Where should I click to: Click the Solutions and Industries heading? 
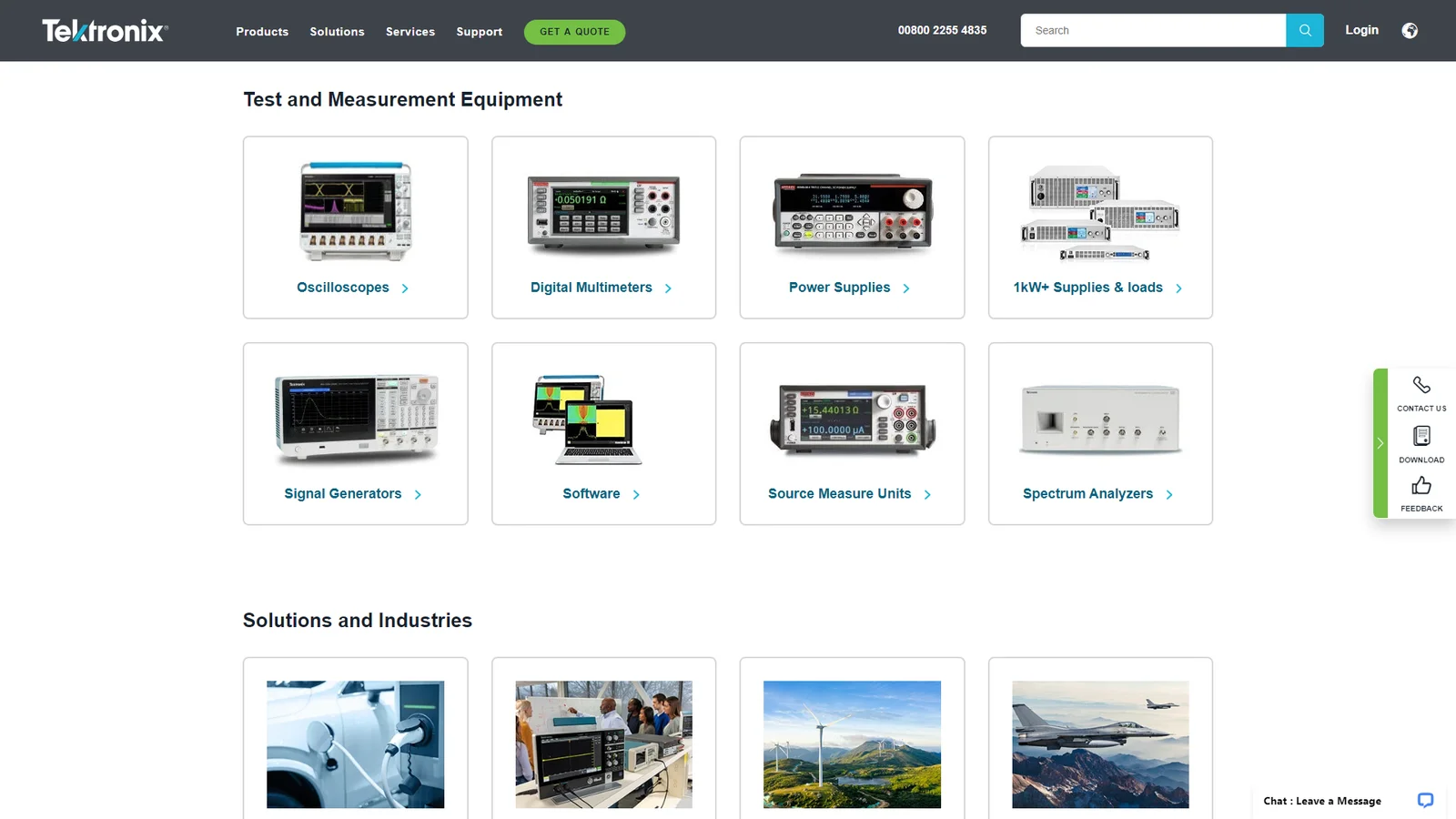tap(358, 621)
